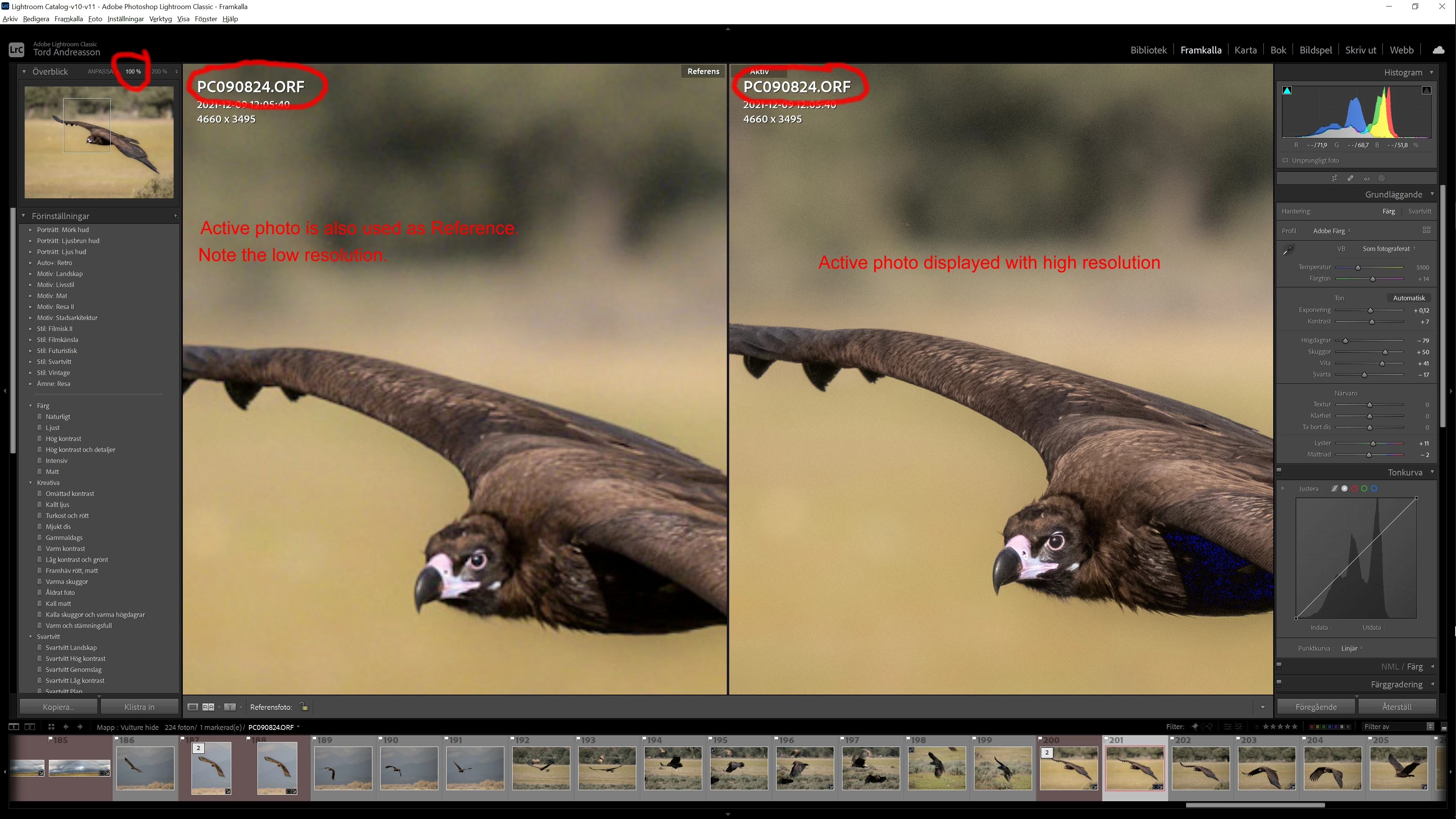Click the Referensfoto lock icon
The width and height of the screenshot is (1456, 819).
[x=303, y=706]
